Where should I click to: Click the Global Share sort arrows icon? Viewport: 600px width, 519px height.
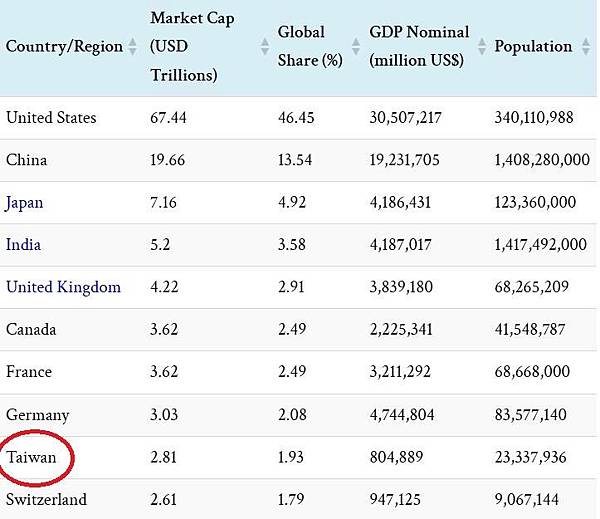356,47
